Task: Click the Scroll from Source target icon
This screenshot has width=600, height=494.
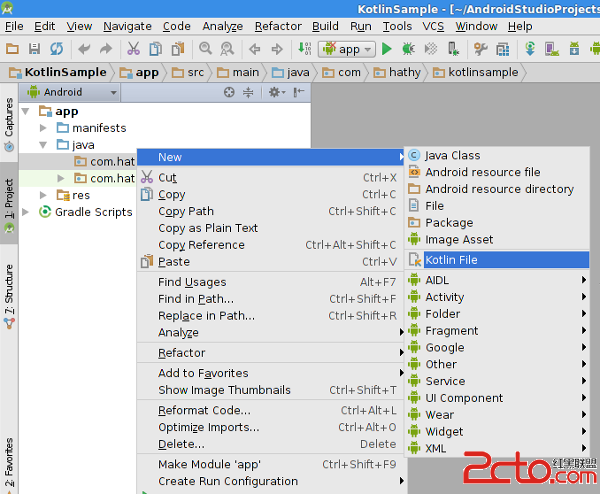Action: coord(229,92)
